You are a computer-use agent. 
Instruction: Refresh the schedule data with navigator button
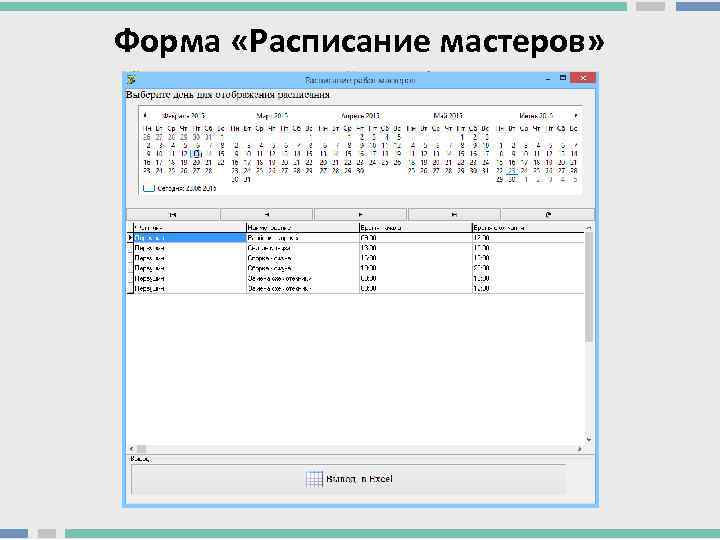point(548,214)
